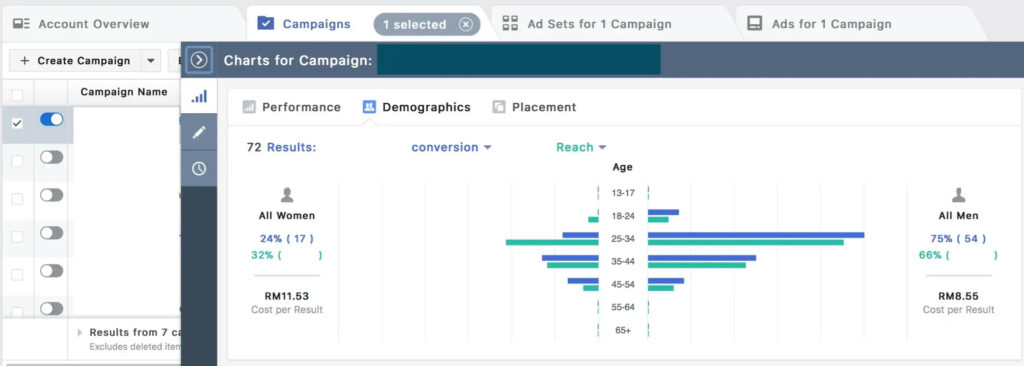Open the pencil edit icon in sidebar

(199, 132)
